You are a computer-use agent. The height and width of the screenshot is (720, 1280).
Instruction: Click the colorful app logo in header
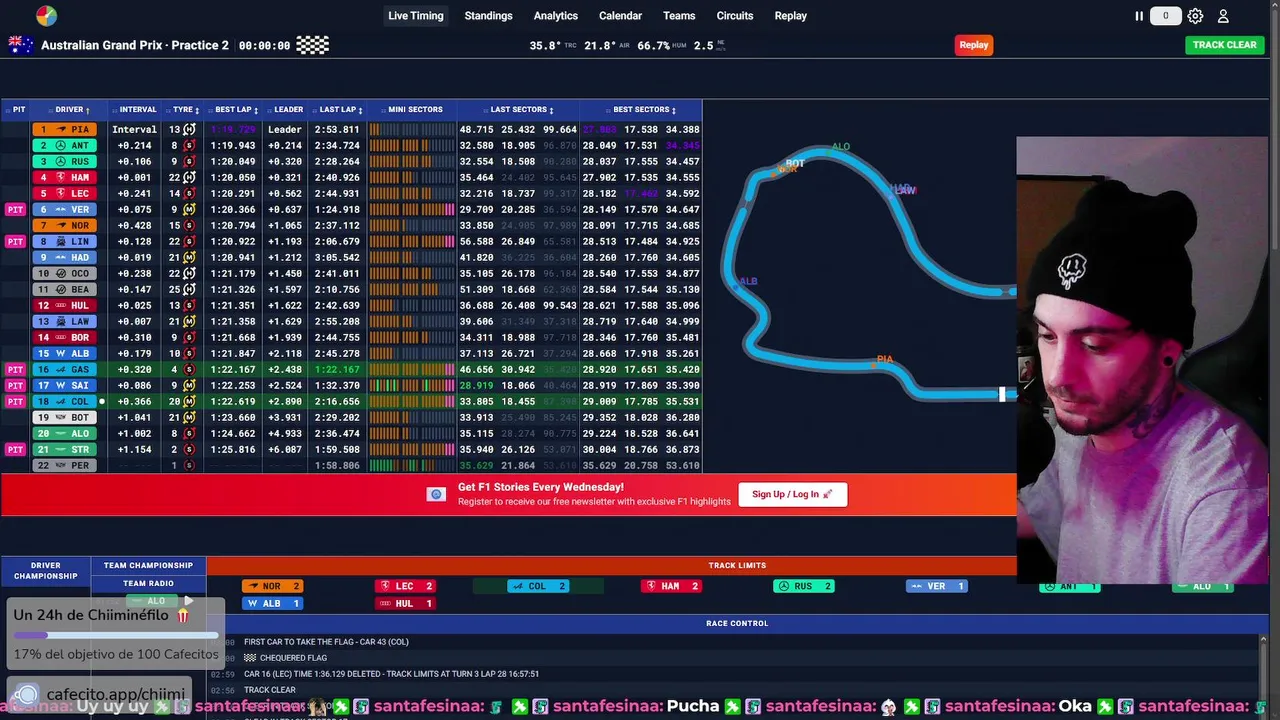46,16
